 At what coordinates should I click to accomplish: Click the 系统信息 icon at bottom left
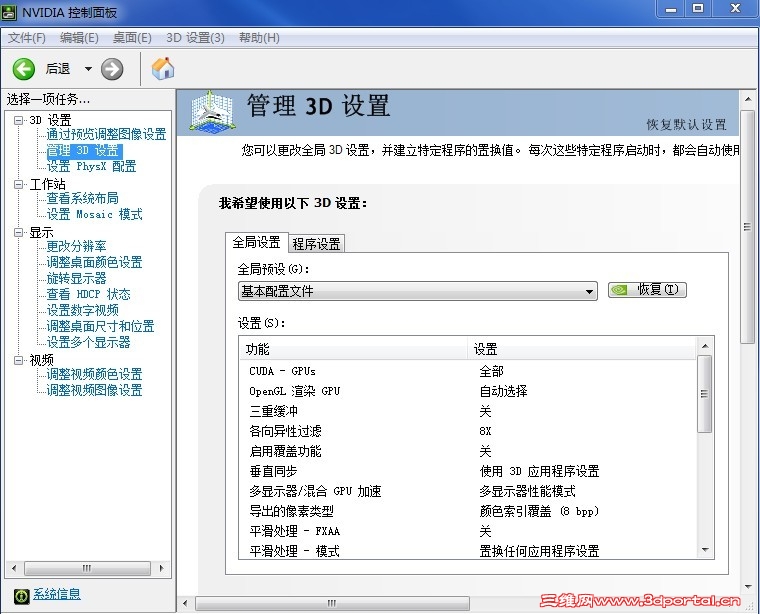pos(21,596)
